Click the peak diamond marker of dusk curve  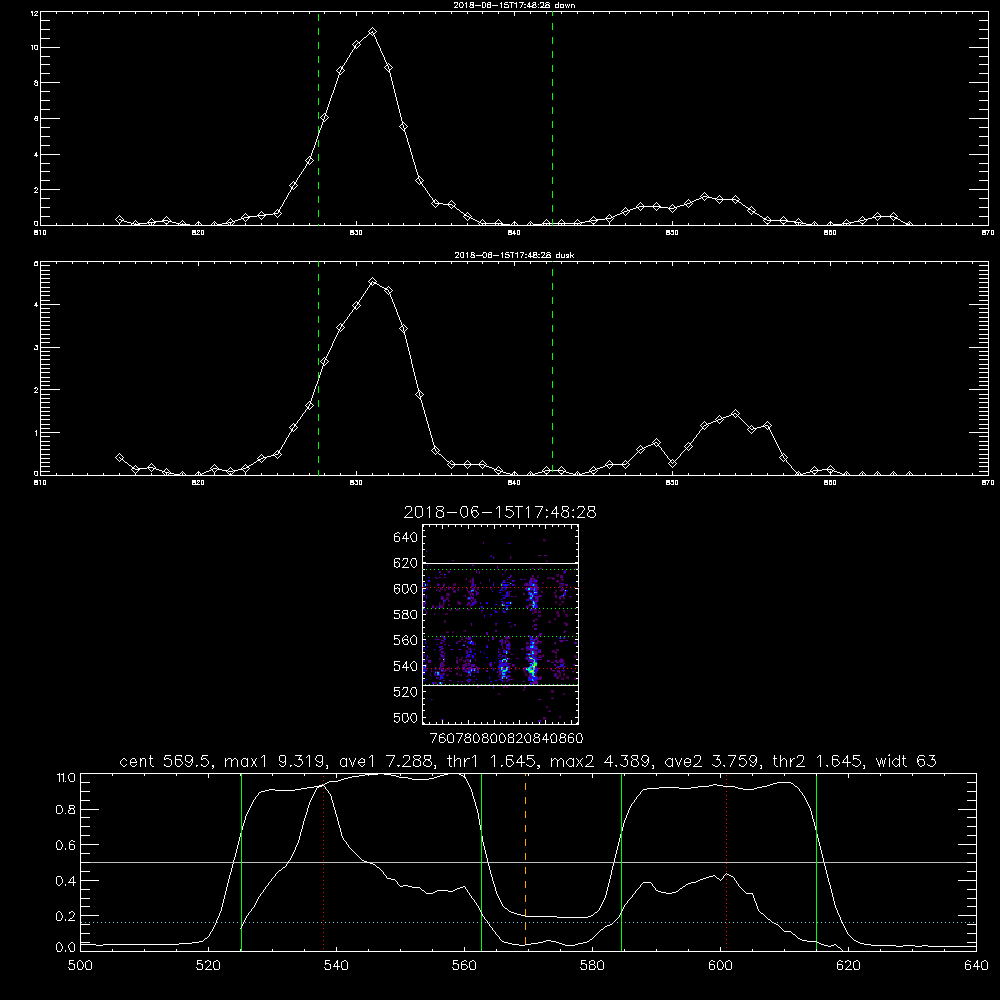[x=373, y=281]
